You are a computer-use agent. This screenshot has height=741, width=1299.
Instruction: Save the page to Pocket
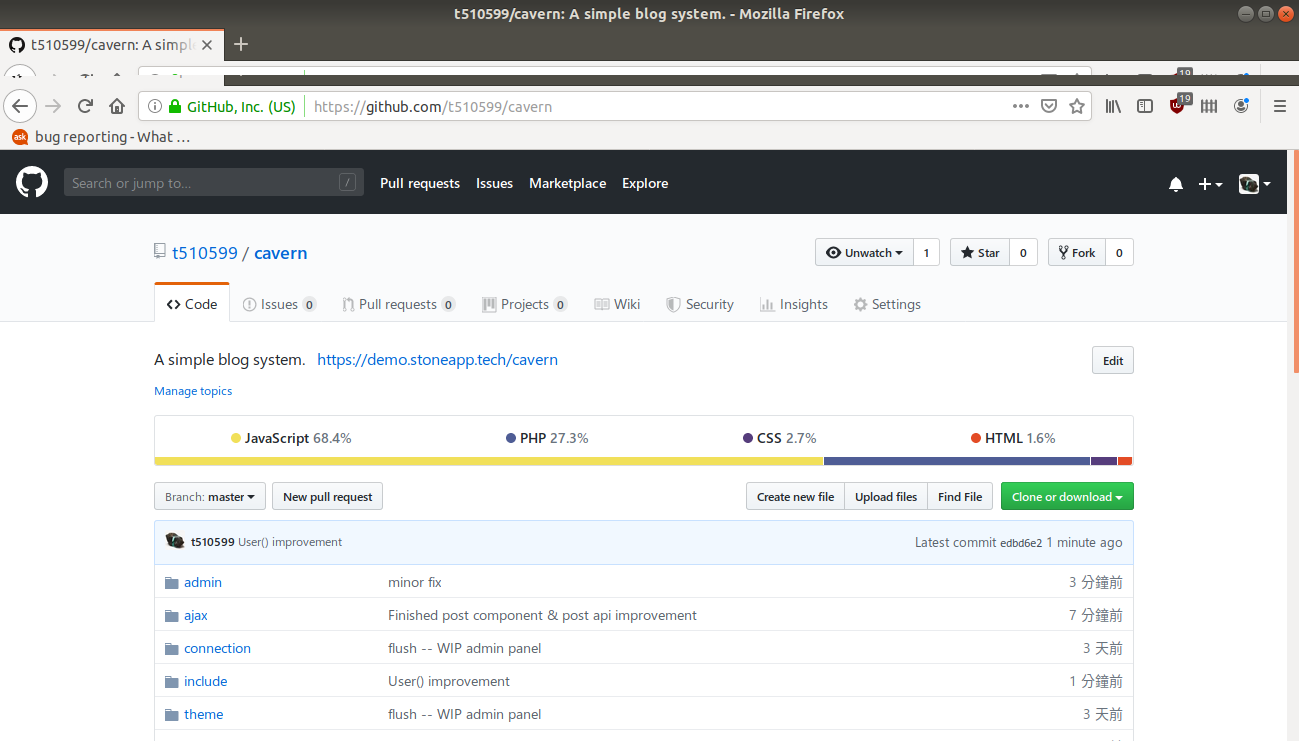pyautogui.click(x=1049, y=106)
